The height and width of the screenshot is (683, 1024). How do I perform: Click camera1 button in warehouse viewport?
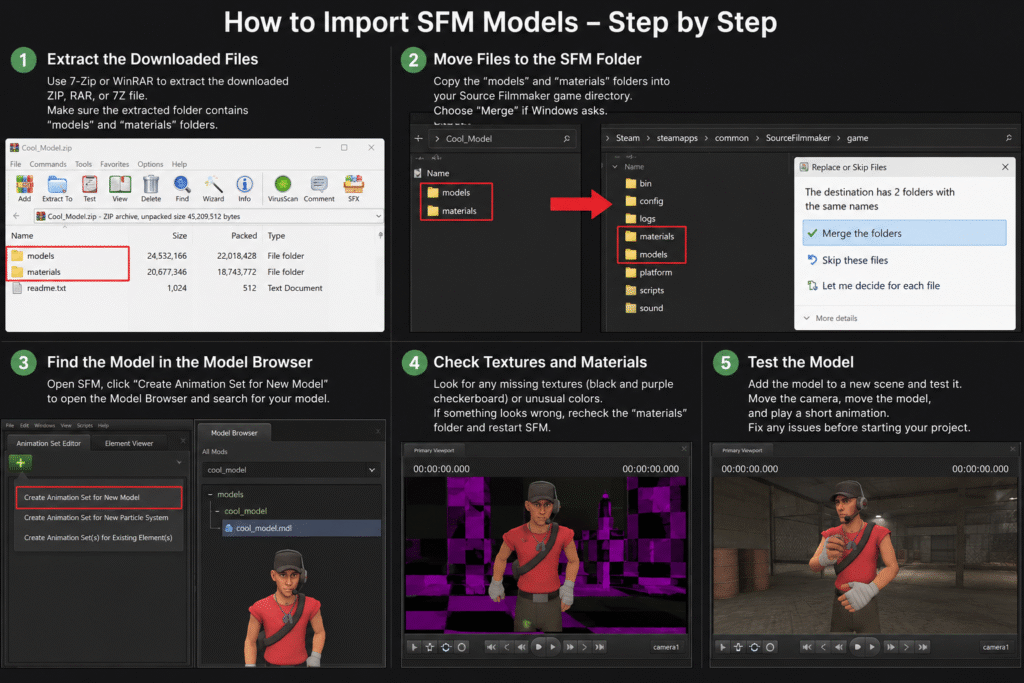pos(995,647)
